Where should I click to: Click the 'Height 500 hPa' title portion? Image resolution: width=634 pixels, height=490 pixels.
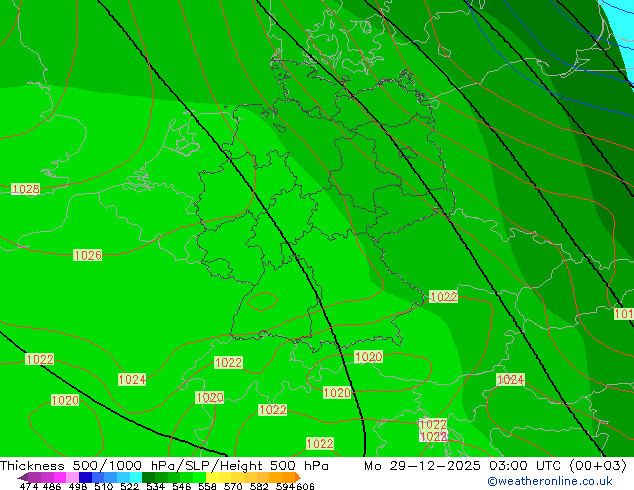click(275, 466)
